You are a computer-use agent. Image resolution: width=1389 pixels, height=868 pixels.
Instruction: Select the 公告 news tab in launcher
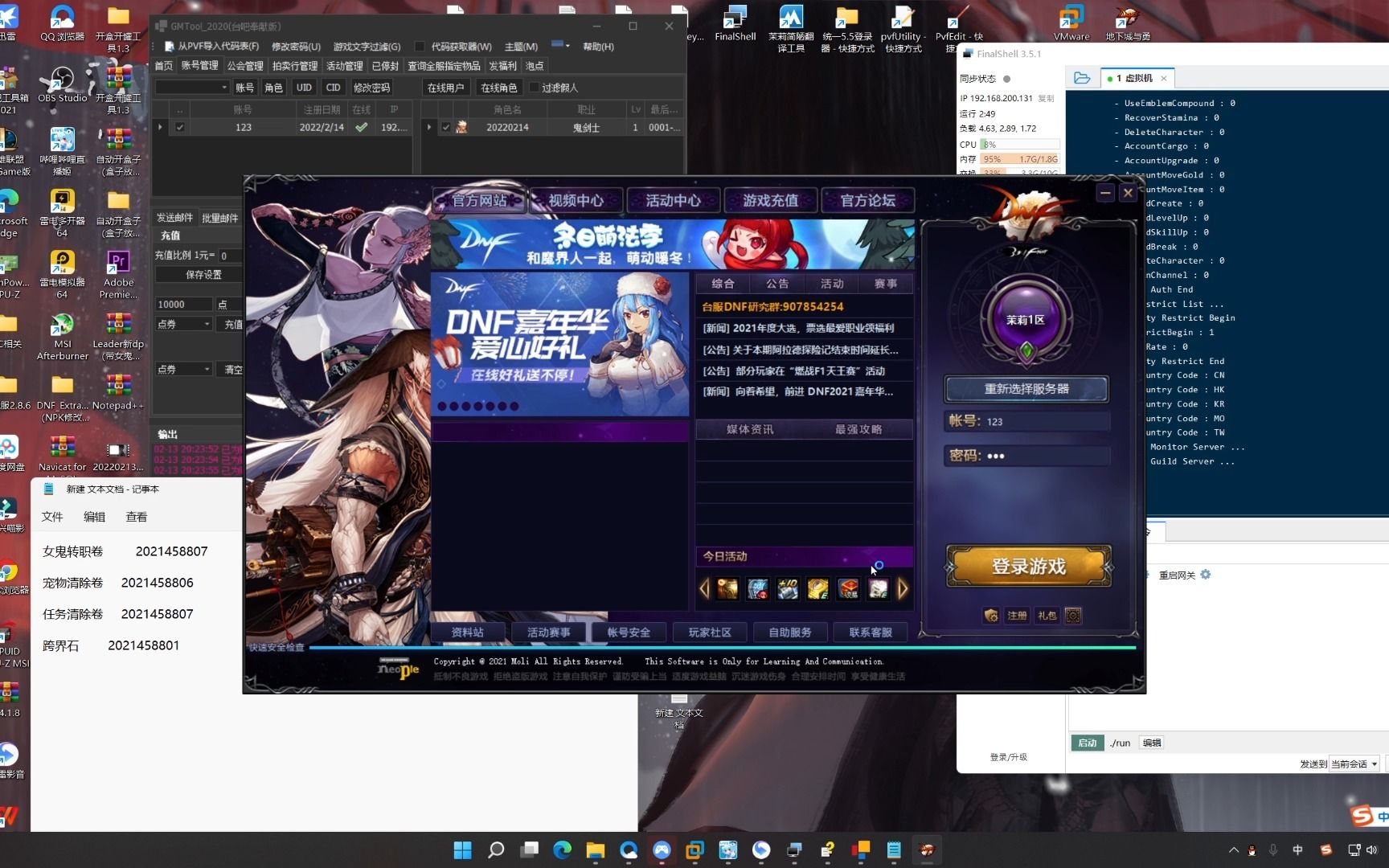[x=776, y=284]
